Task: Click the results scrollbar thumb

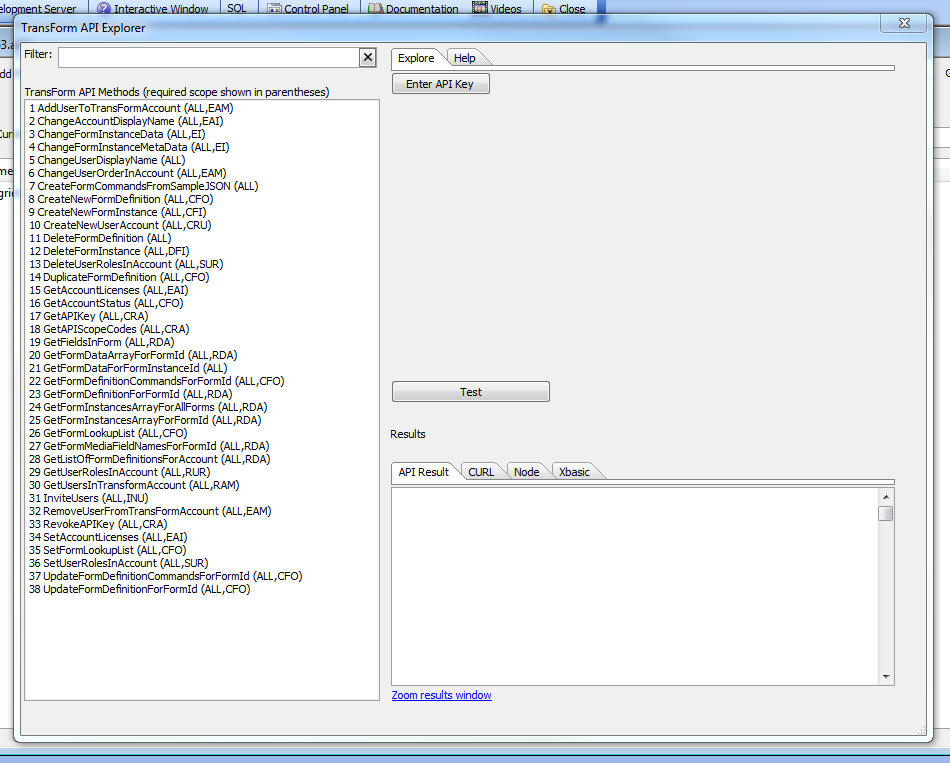Action: [x=886, y=514]
